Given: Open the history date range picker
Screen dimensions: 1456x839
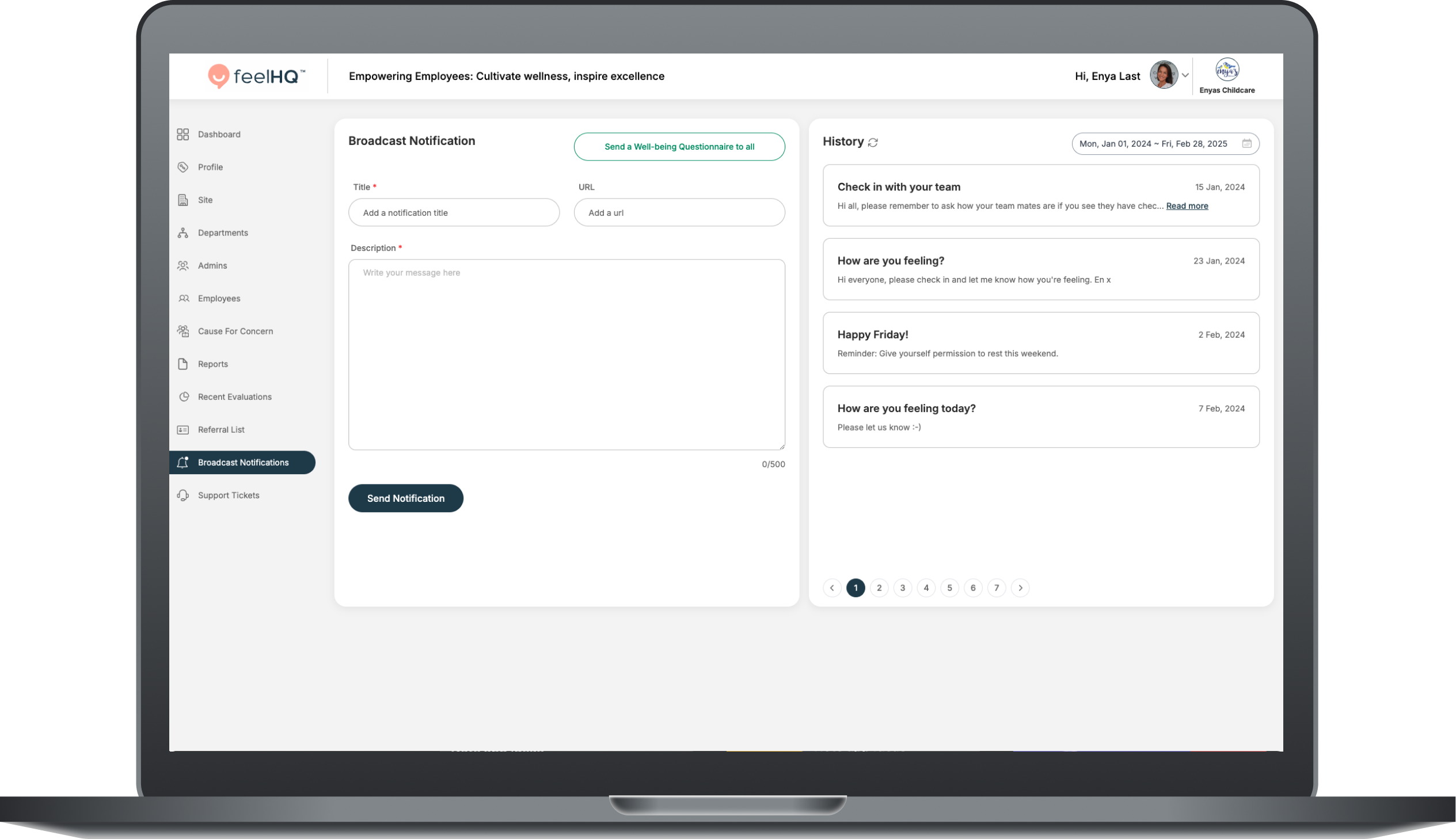Looking at the screenshot, I should (1165, 143).
